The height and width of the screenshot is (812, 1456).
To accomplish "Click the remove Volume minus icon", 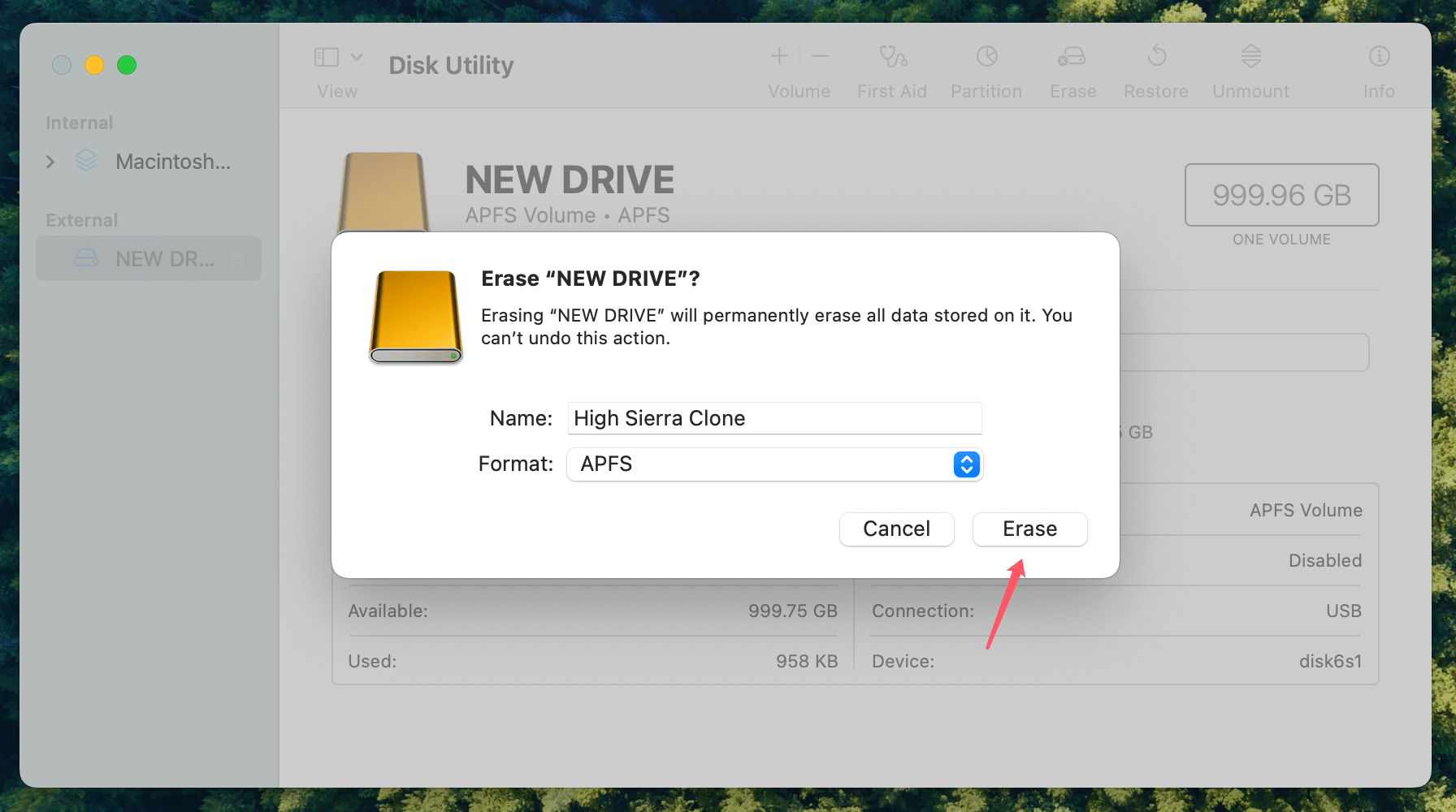I will coord(820,56).
